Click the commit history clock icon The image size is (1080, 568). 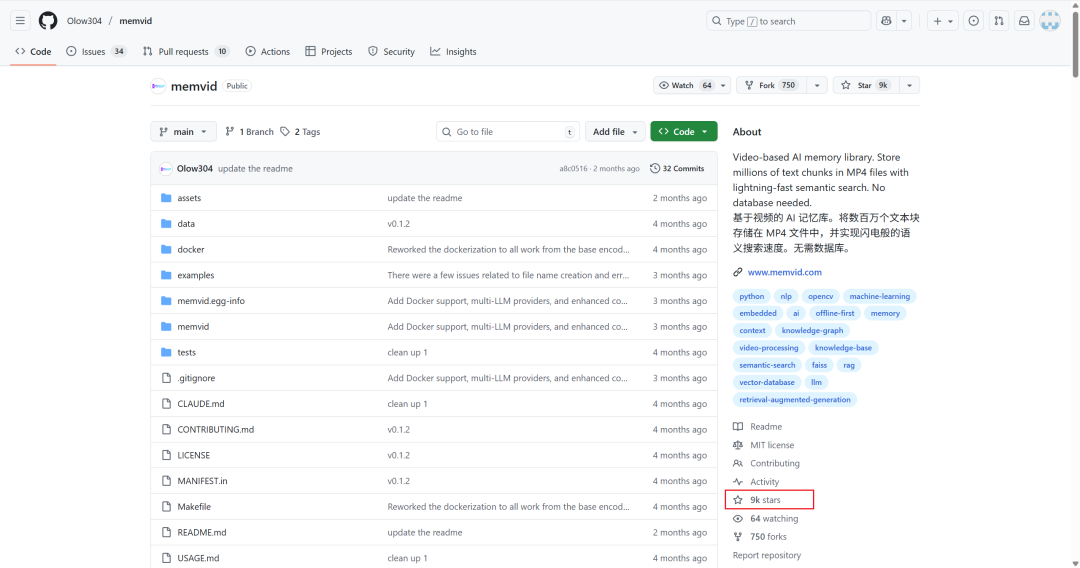(654, 168)
